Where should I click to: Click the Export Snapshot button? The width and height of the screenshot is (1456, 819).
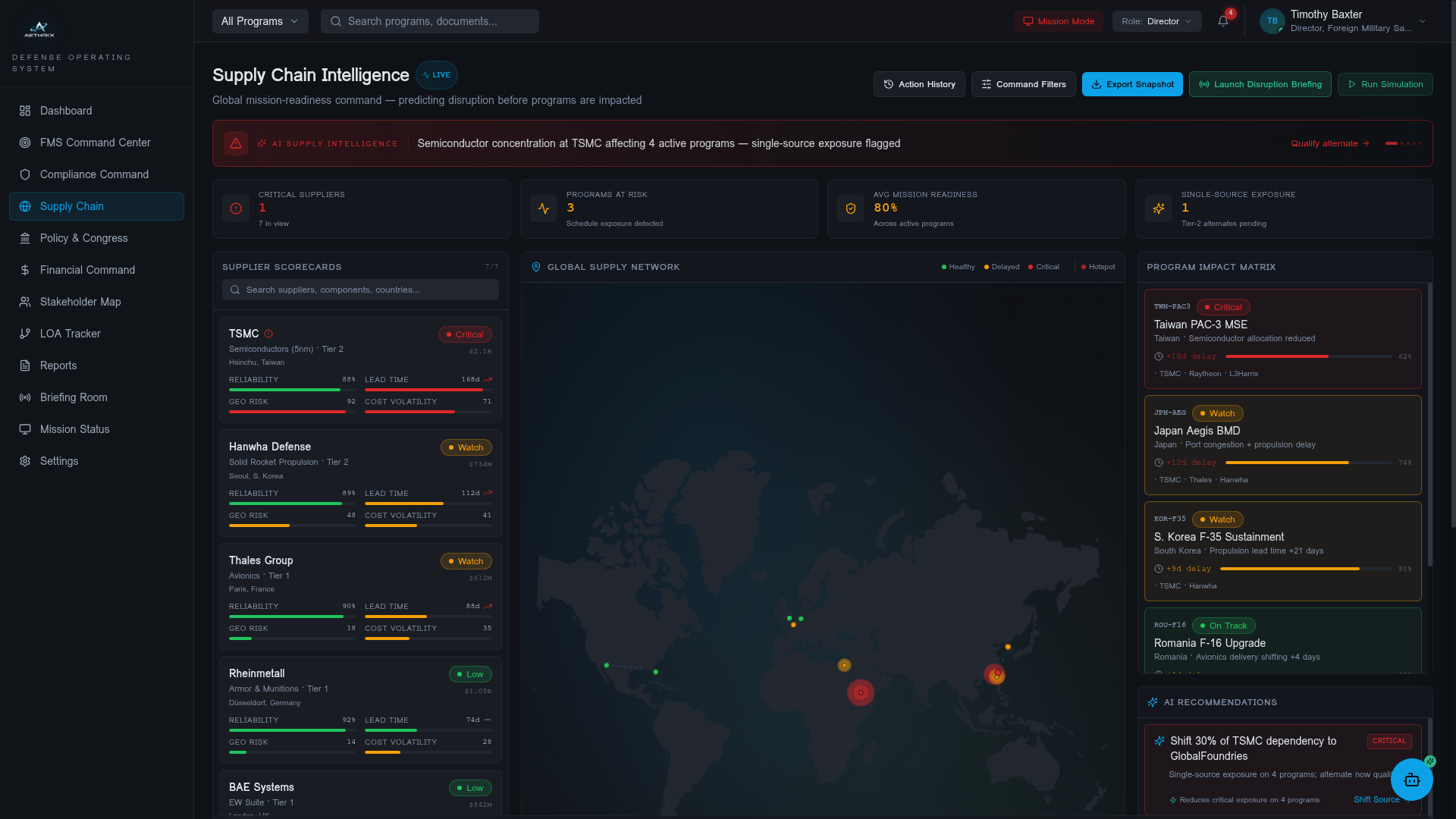pos(1132,84)
